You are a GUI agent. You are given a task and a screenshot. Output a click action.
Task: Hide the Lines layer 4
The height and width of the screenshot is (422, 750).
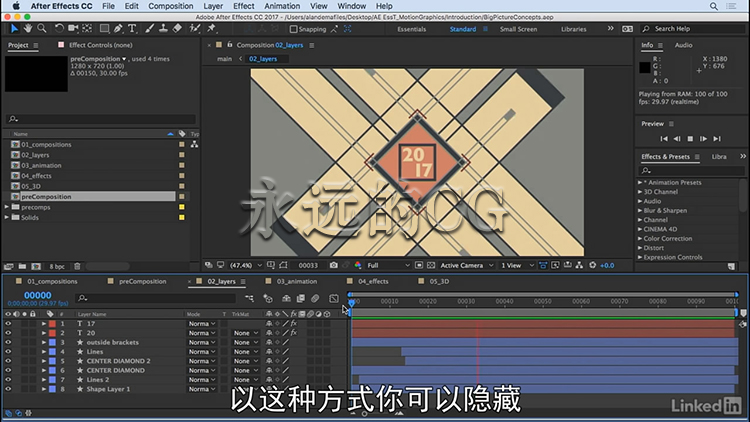tap(8, 352)
